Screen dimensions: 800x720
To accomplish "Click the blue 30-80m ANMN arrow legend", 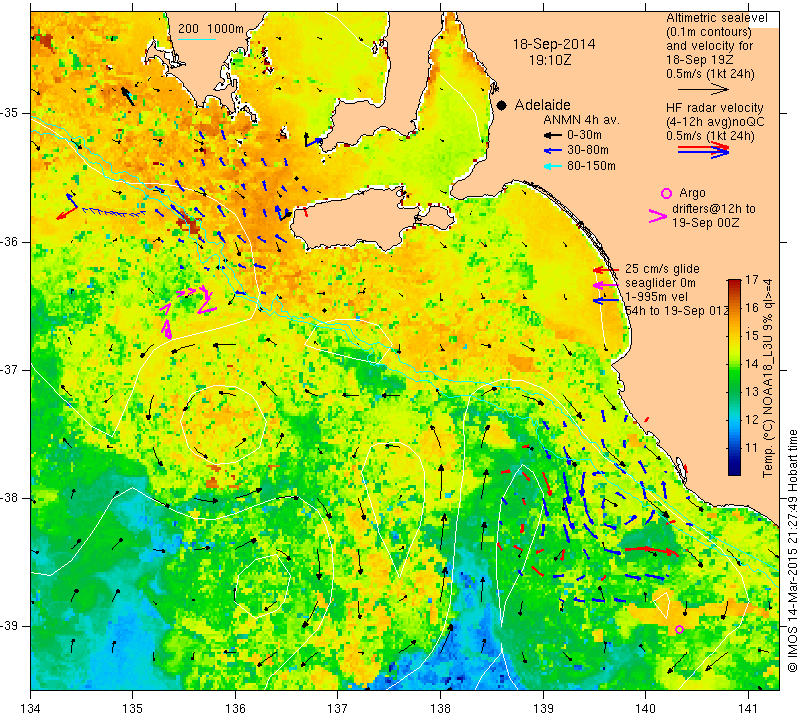I will pos(552,151).
